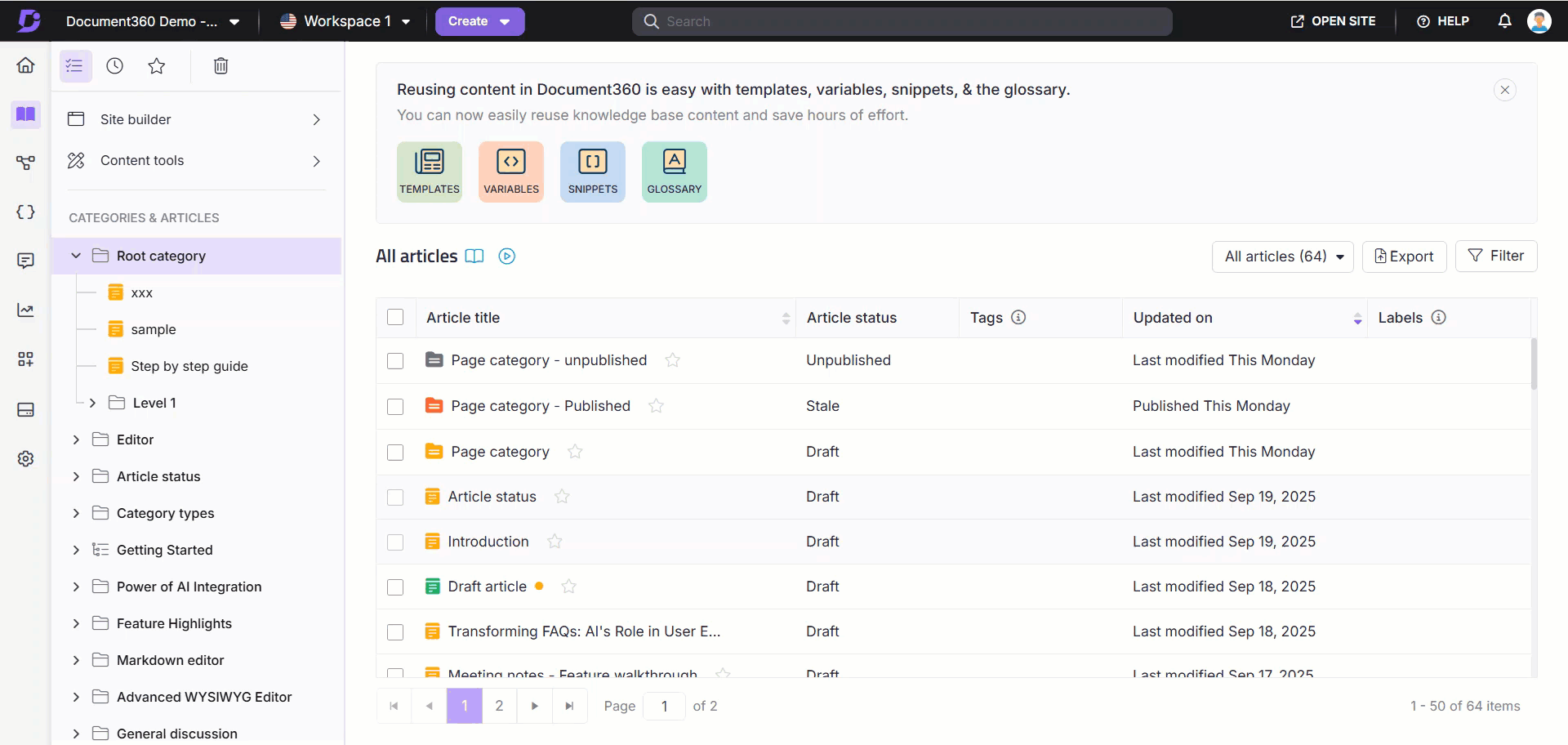This screenshot has height=745, width=1568.
Task: Star the Draft article row
Action: (569, 587)
